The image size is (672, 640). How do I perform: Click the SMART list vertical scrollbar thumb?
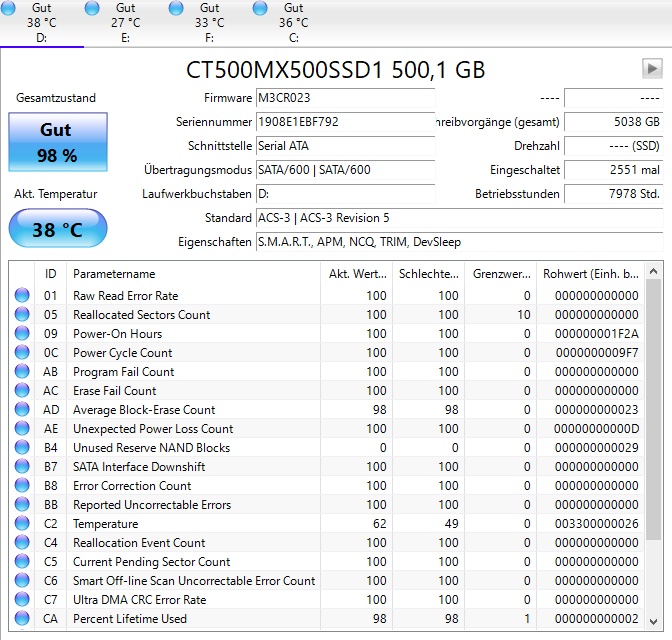[654, 411]
